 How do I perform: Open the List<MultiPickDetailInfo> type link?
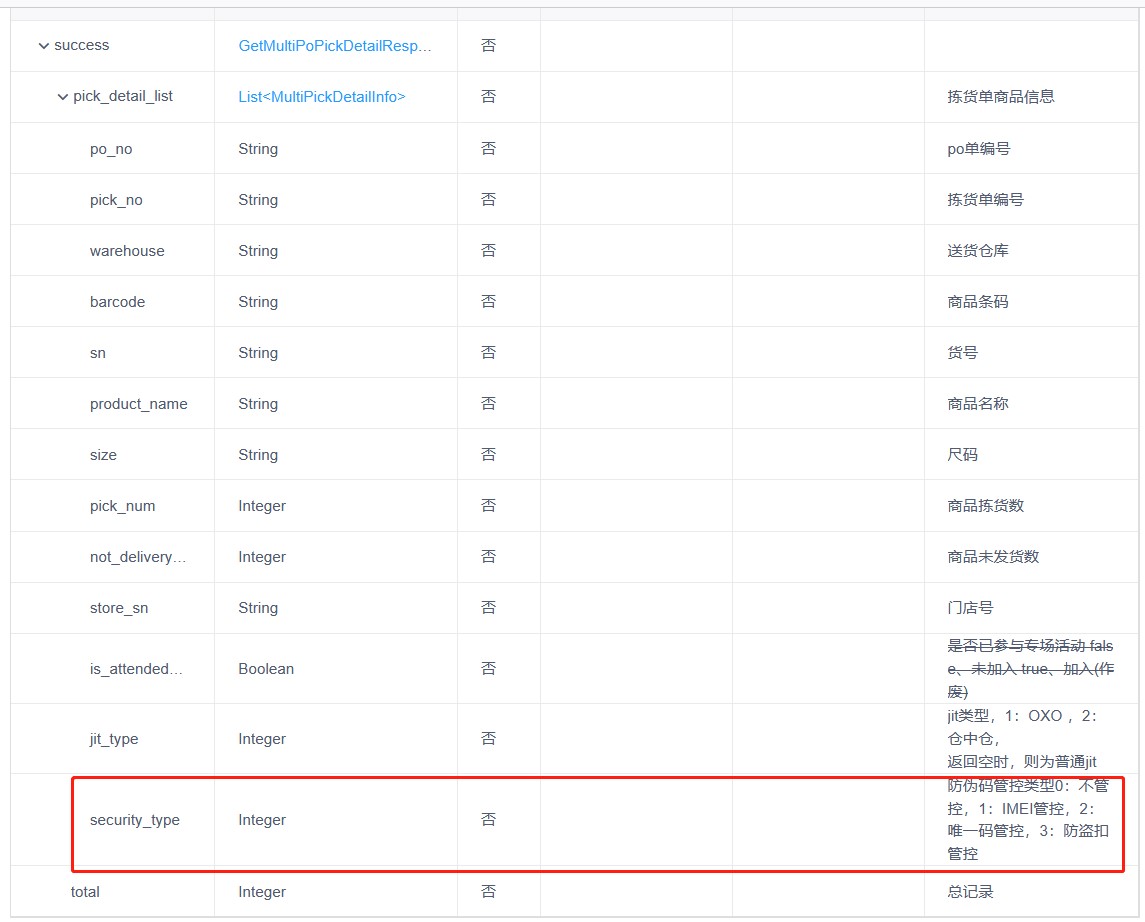tap(321, 97)
